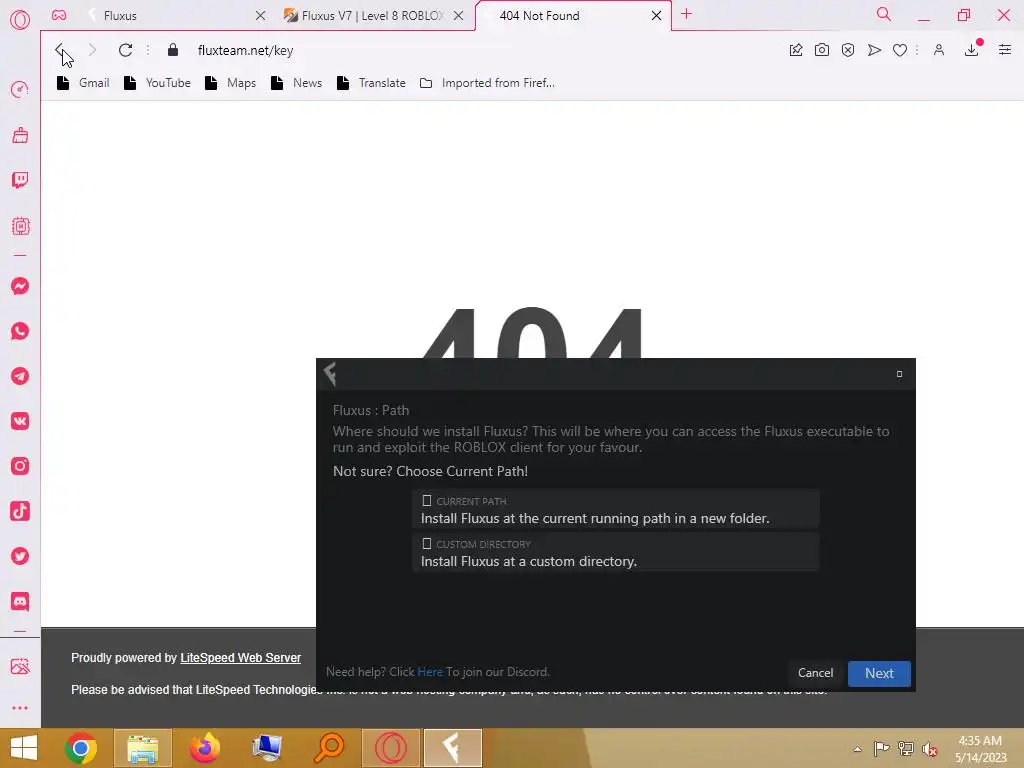Go forward to next page

(92, 50)
